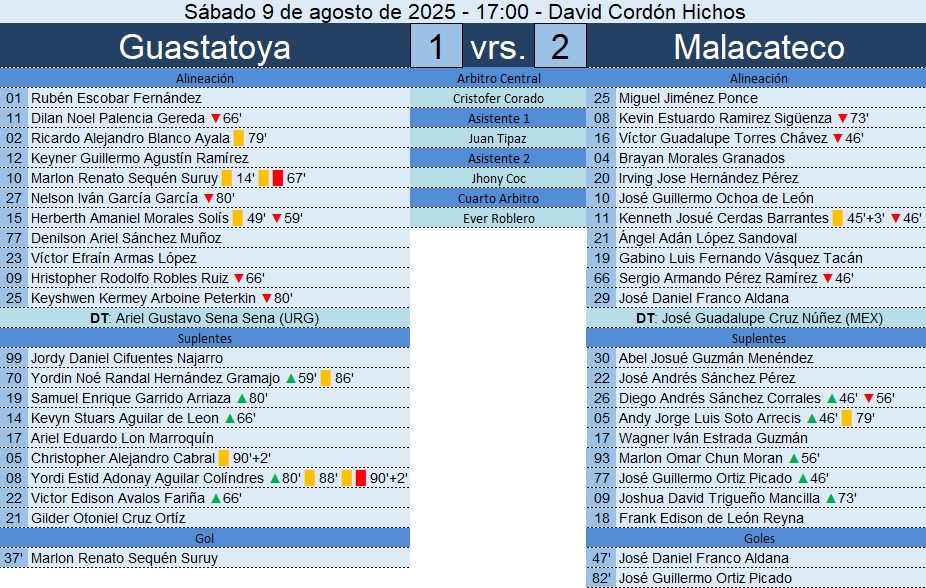Click the red card in Yordi Estid Adonay's row
This screenshot has width=926, height=588.
point(361,478)
